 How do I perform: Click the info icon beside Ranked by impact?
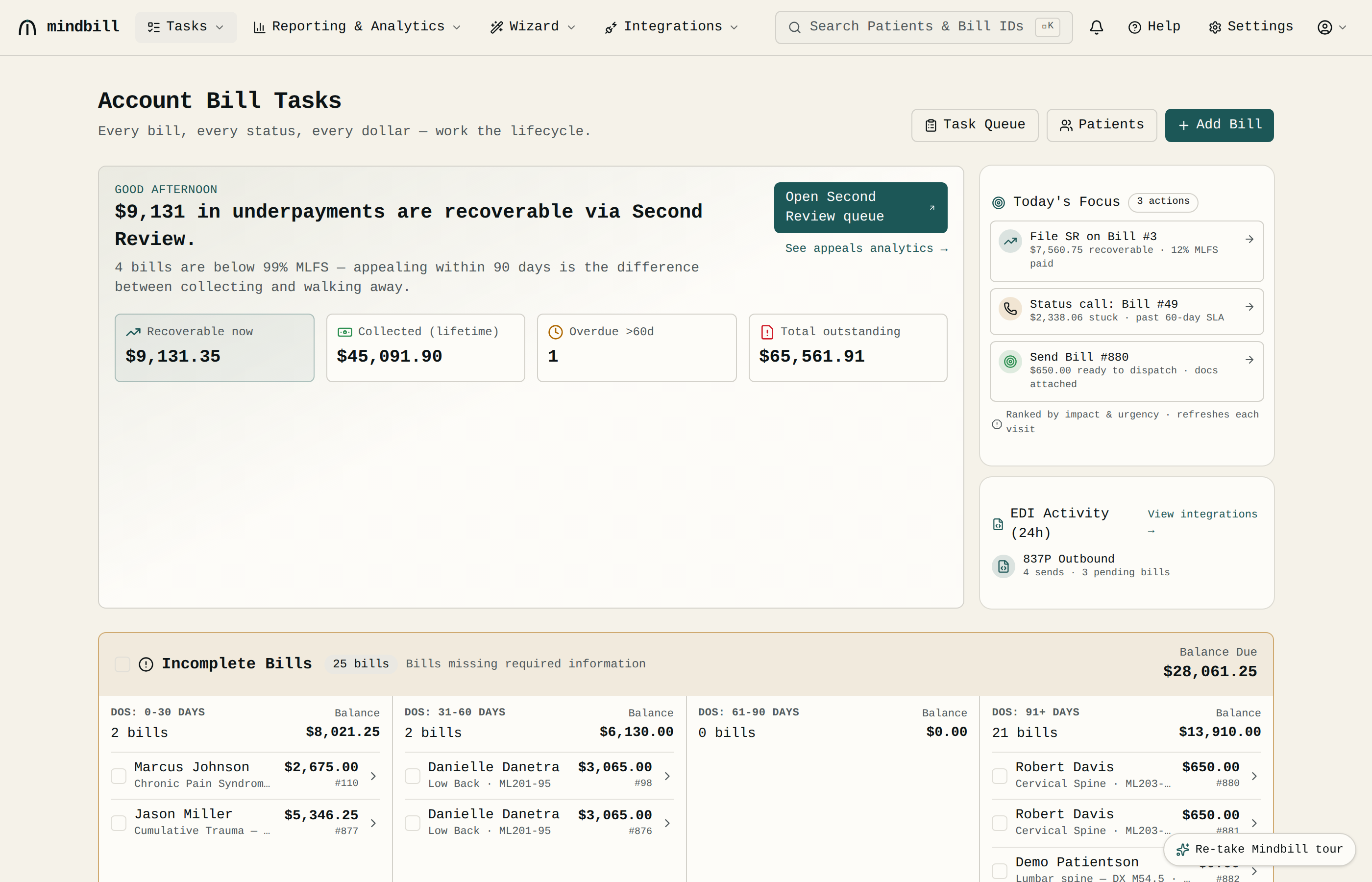click(996, 424)
